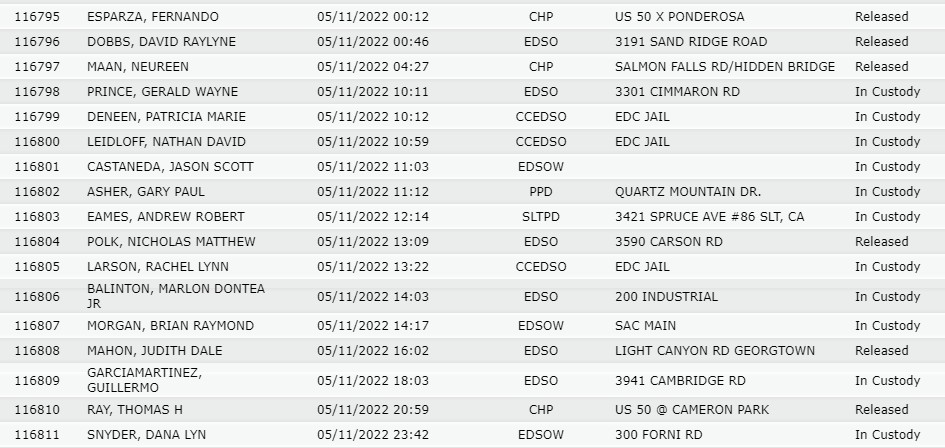Select the 05/11/2022 23:42 booking date
The width and height of the screenshot is (945, 448).
coord(373,435)
